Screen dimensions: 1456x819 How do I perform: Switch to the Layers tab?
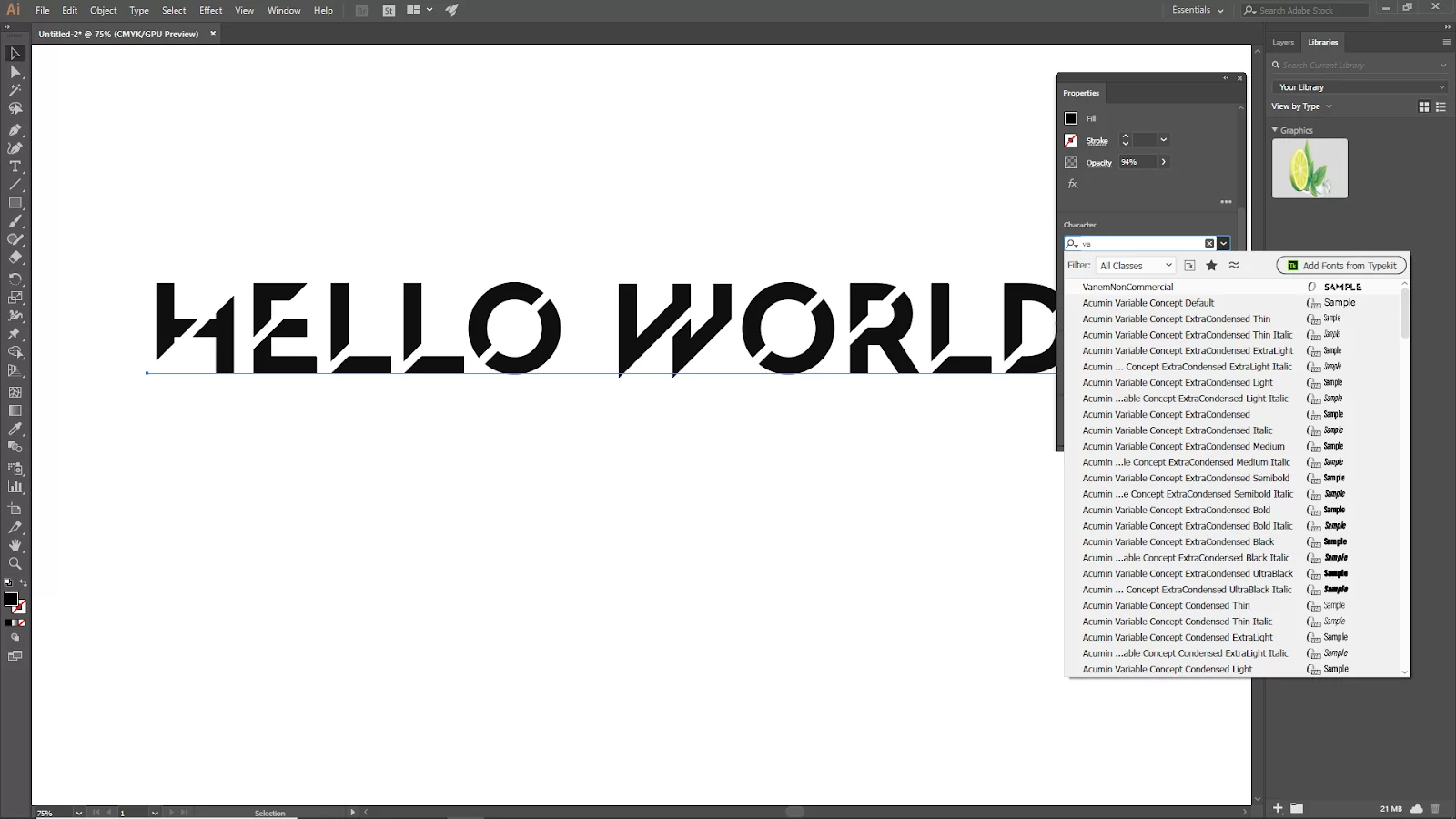pos(1283,42)
